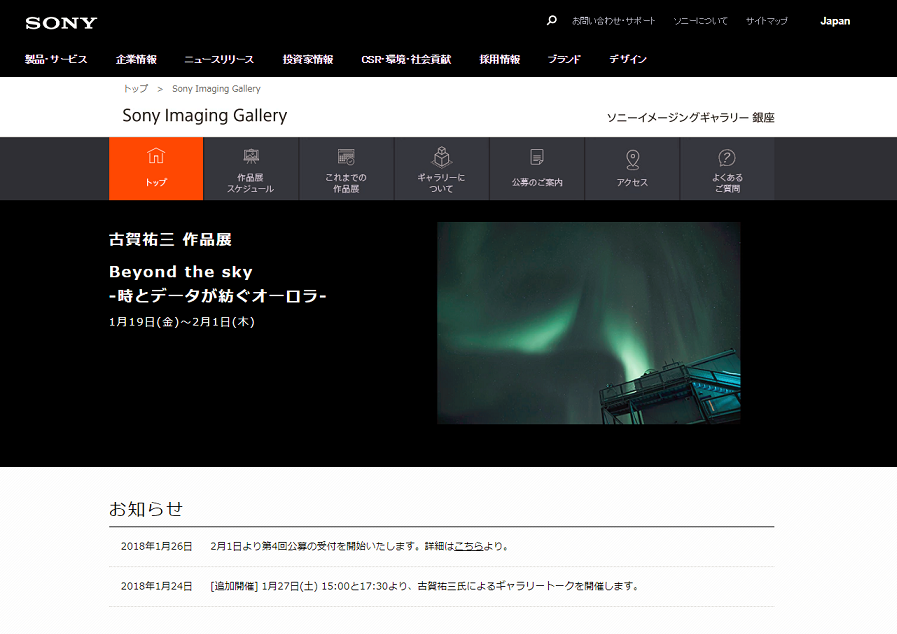The height and width of the screenshot is (634, 897).
Task: Click the 公募のご案内 document icon
Action: point(537,157)
